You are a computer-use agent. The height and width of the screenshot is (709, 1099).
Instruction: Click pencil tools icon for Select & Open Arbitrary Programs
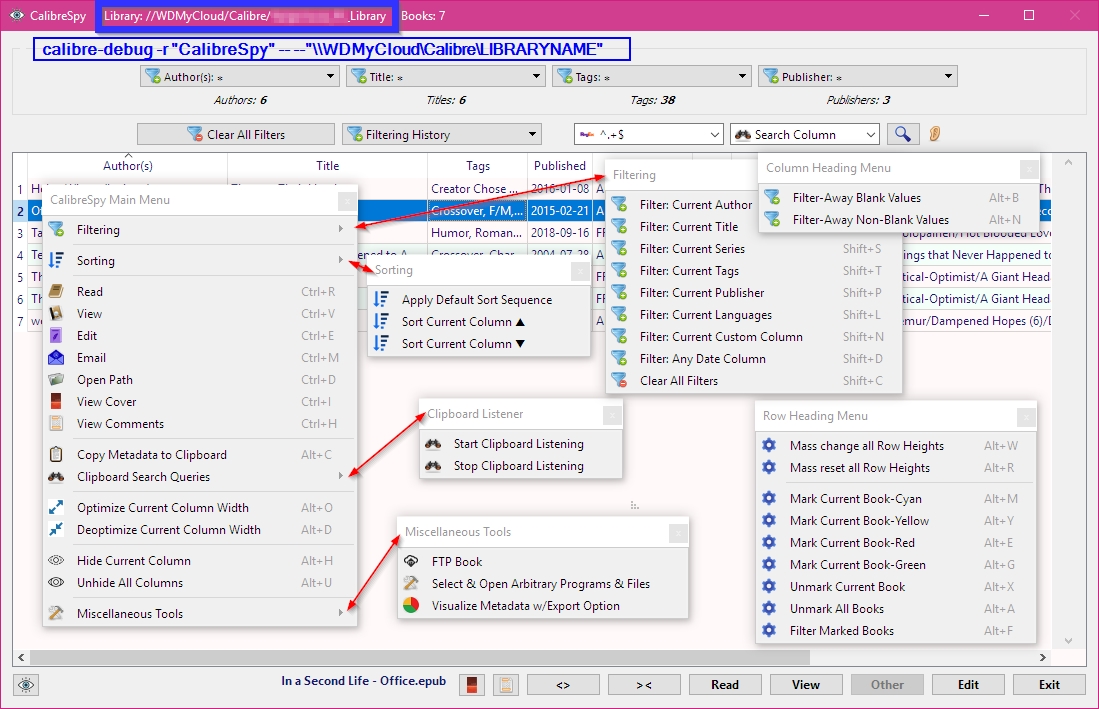(x=411, y=584)
